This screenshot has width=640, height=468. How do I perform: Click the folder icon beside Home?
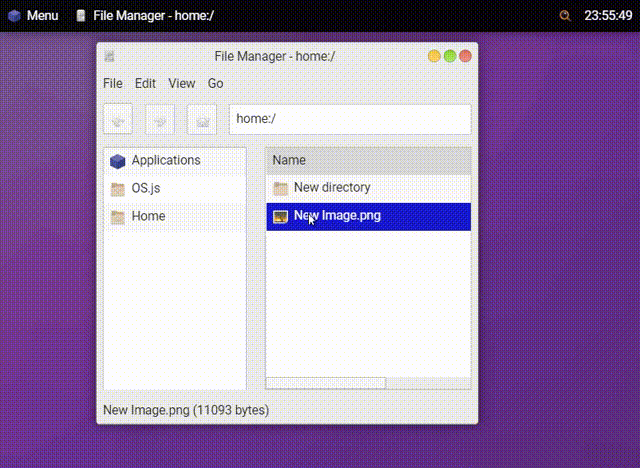pos(118,217)
